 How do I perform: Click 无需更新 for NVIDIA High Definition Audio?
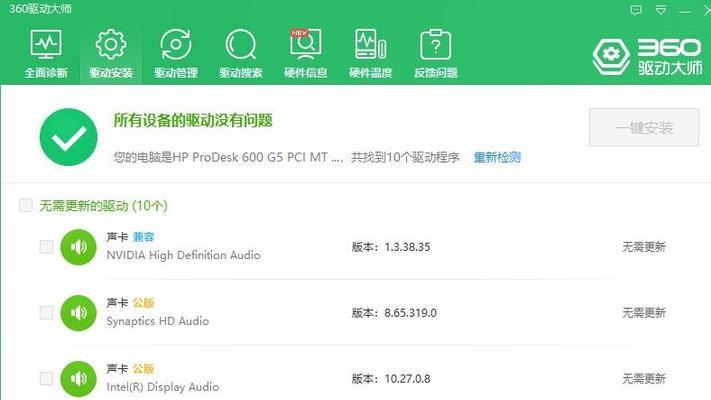pos(644,247)
